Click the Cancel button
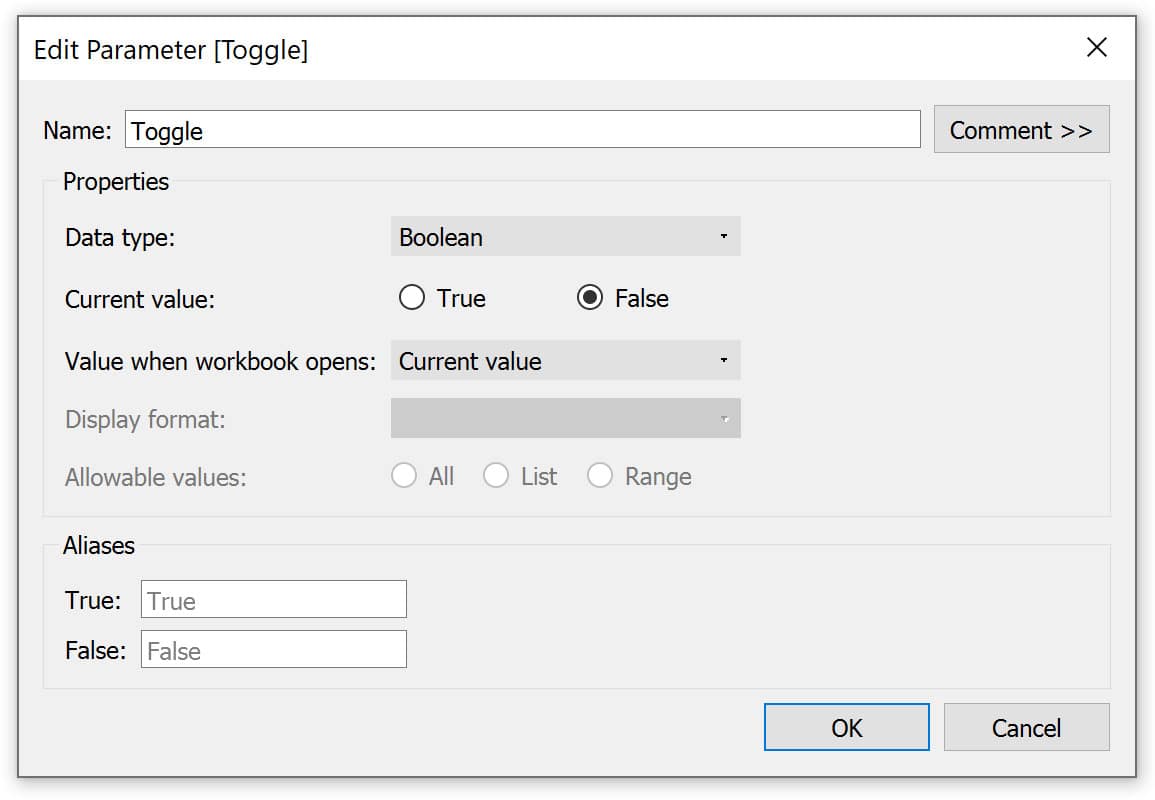 click(x=1026, y=727)
